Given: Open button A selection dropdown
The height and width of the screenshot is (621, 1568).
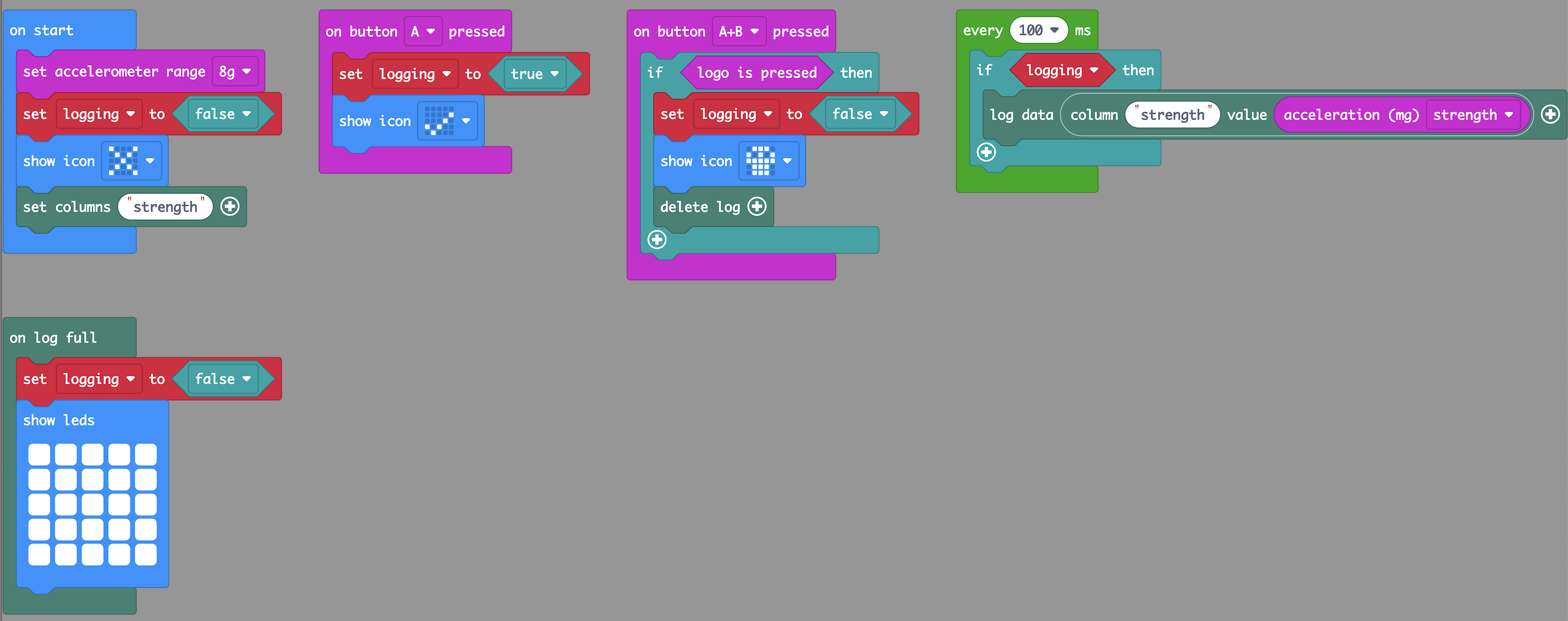Looking at the screenshot, I should (422, 31).
